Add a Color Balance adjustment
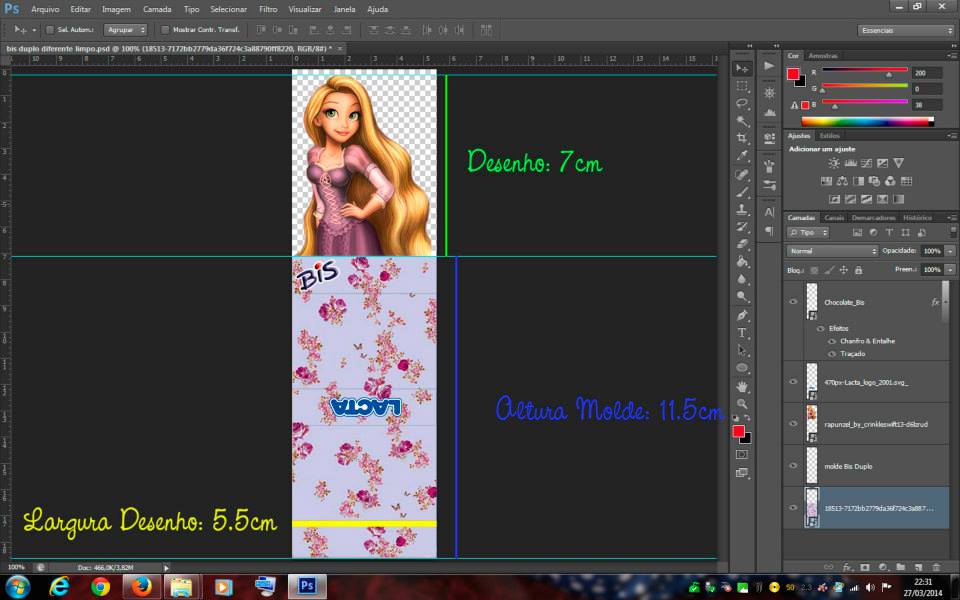The width and height of the screenshot is (960, 600). click(842, 181)
